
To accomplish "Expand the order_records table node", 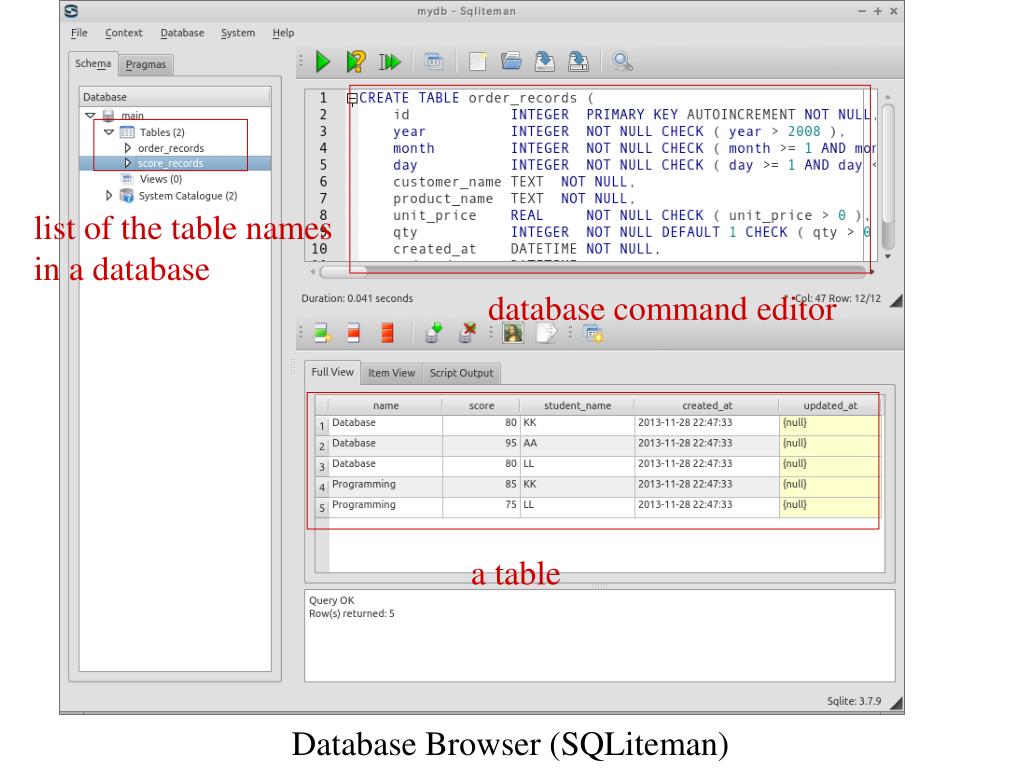I will tap(127, 148).
